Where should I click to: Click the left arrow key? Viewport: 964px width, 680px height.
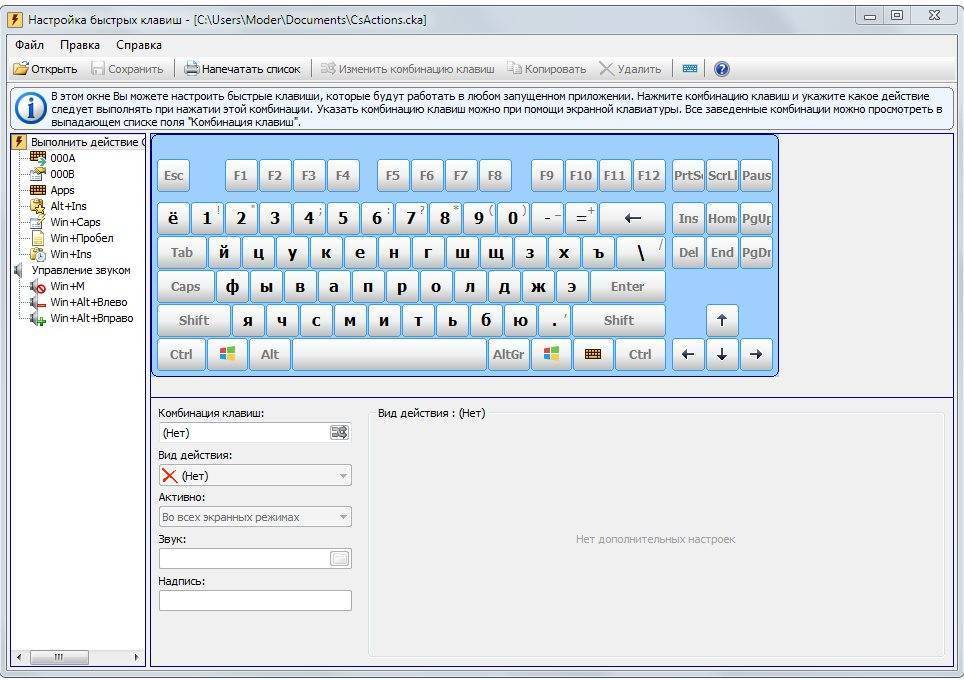(x=688, y=355)
